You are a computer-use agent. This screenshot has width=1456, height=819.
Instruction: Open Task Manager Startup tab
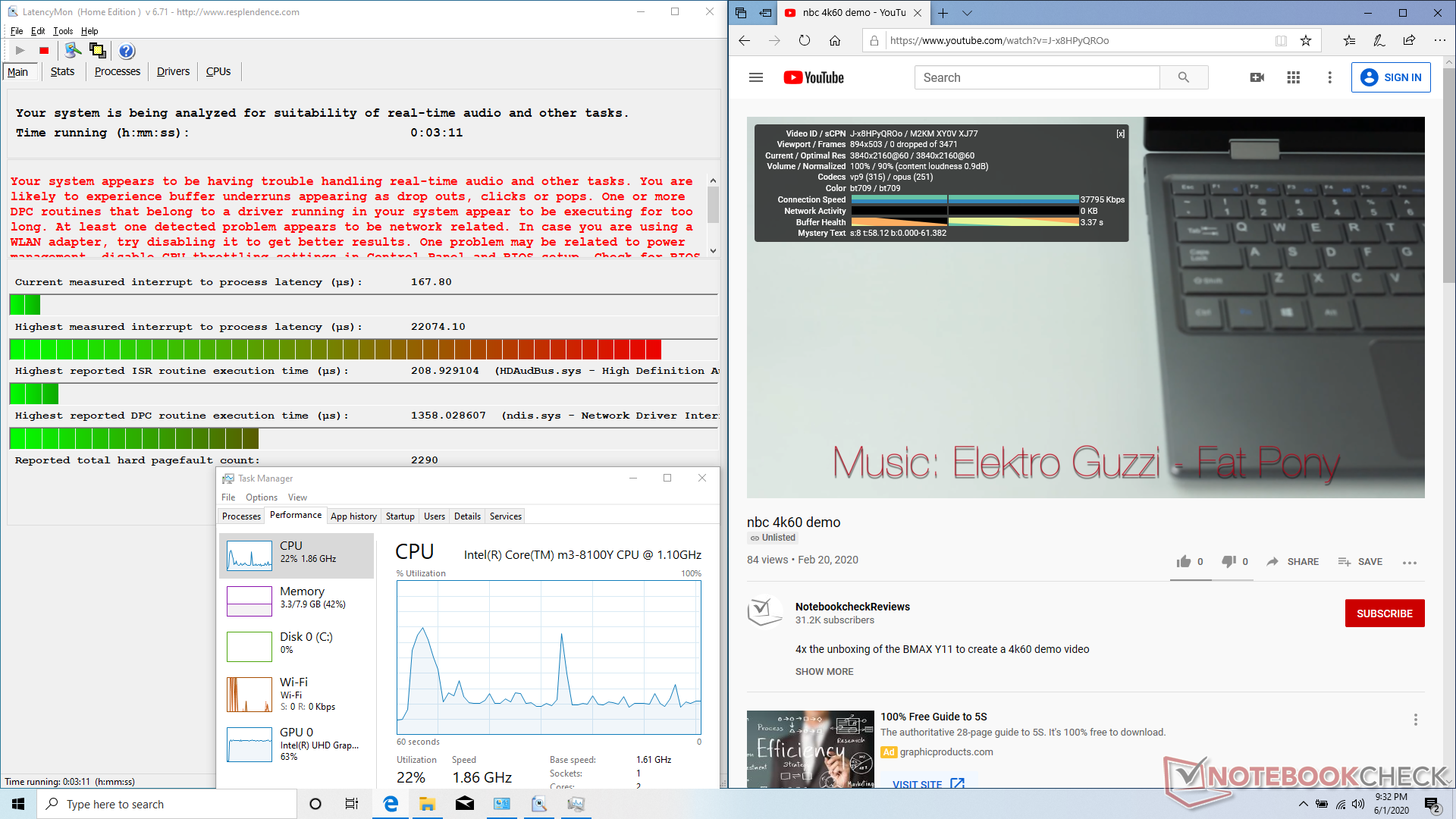tap(400, 516)
